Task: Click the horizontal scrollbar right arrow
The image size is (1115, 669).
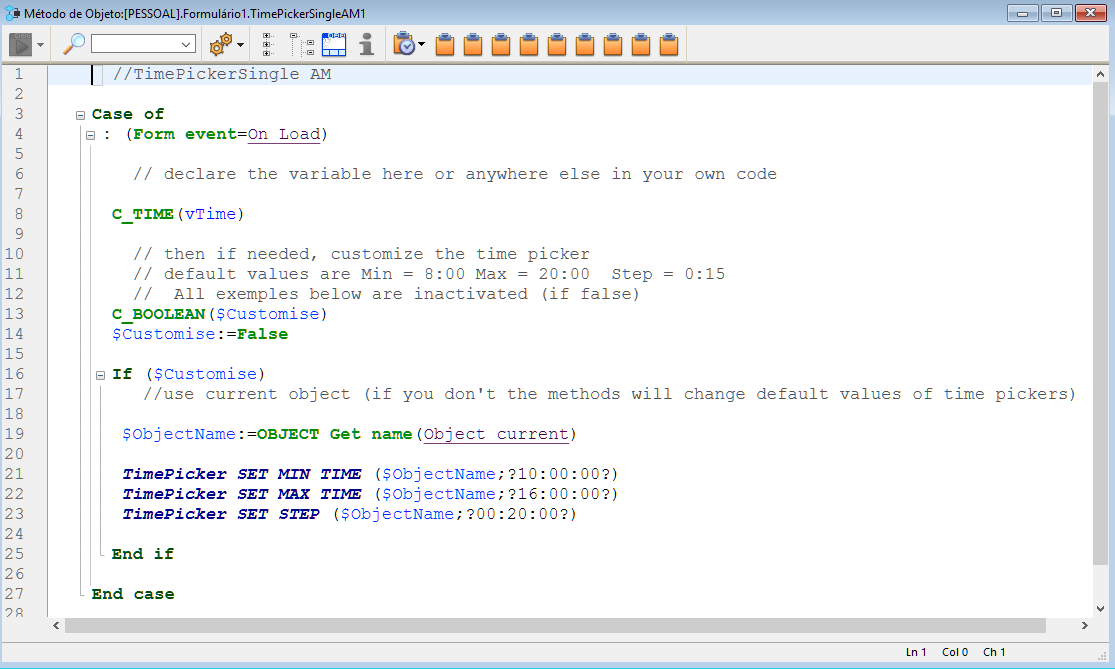Action: click(1087, 625)
